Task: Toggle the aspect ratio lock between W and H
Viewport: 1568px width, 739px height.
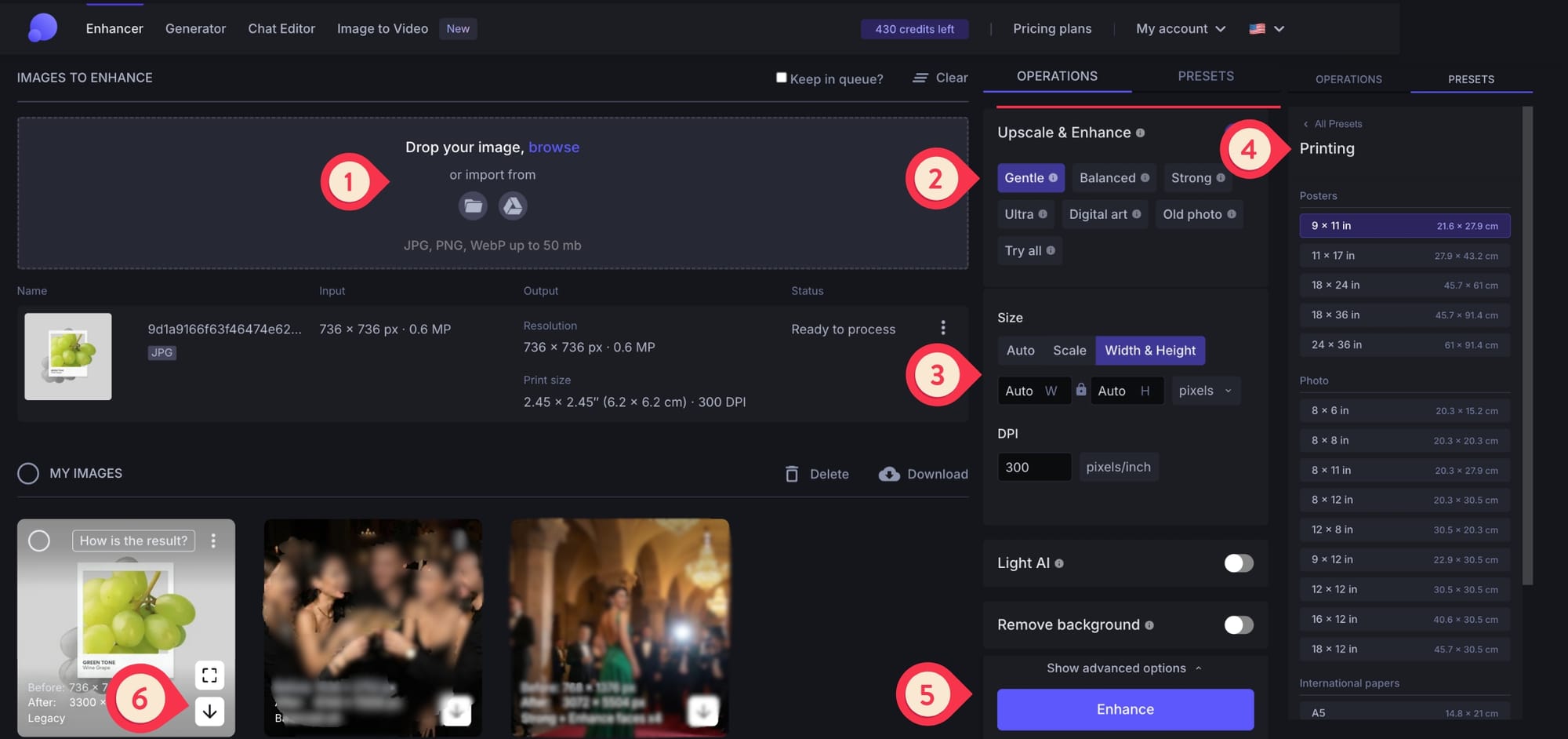Action: click(x=1080, y=390)
